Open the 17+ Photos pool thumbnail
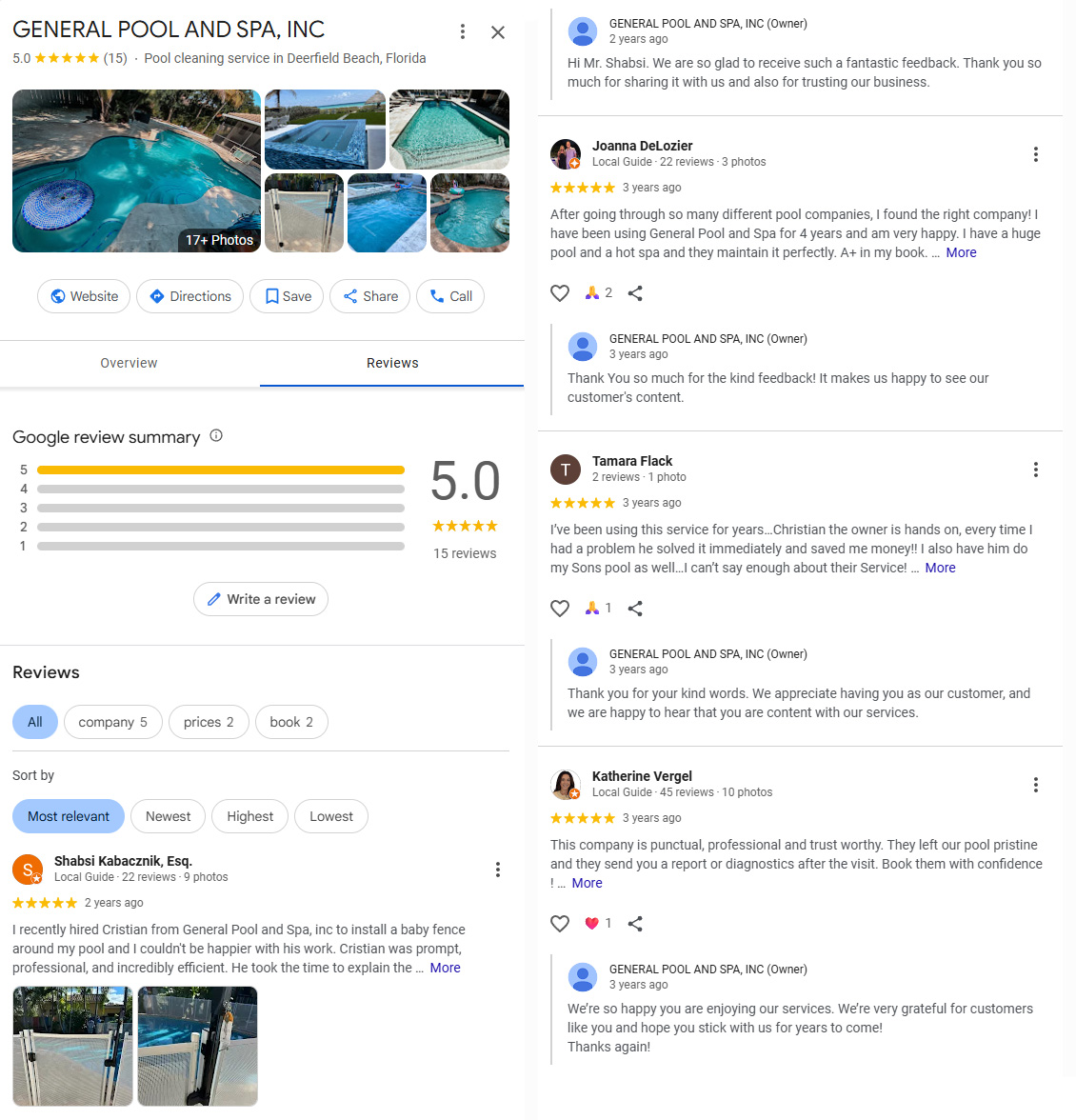 point(136,171)
